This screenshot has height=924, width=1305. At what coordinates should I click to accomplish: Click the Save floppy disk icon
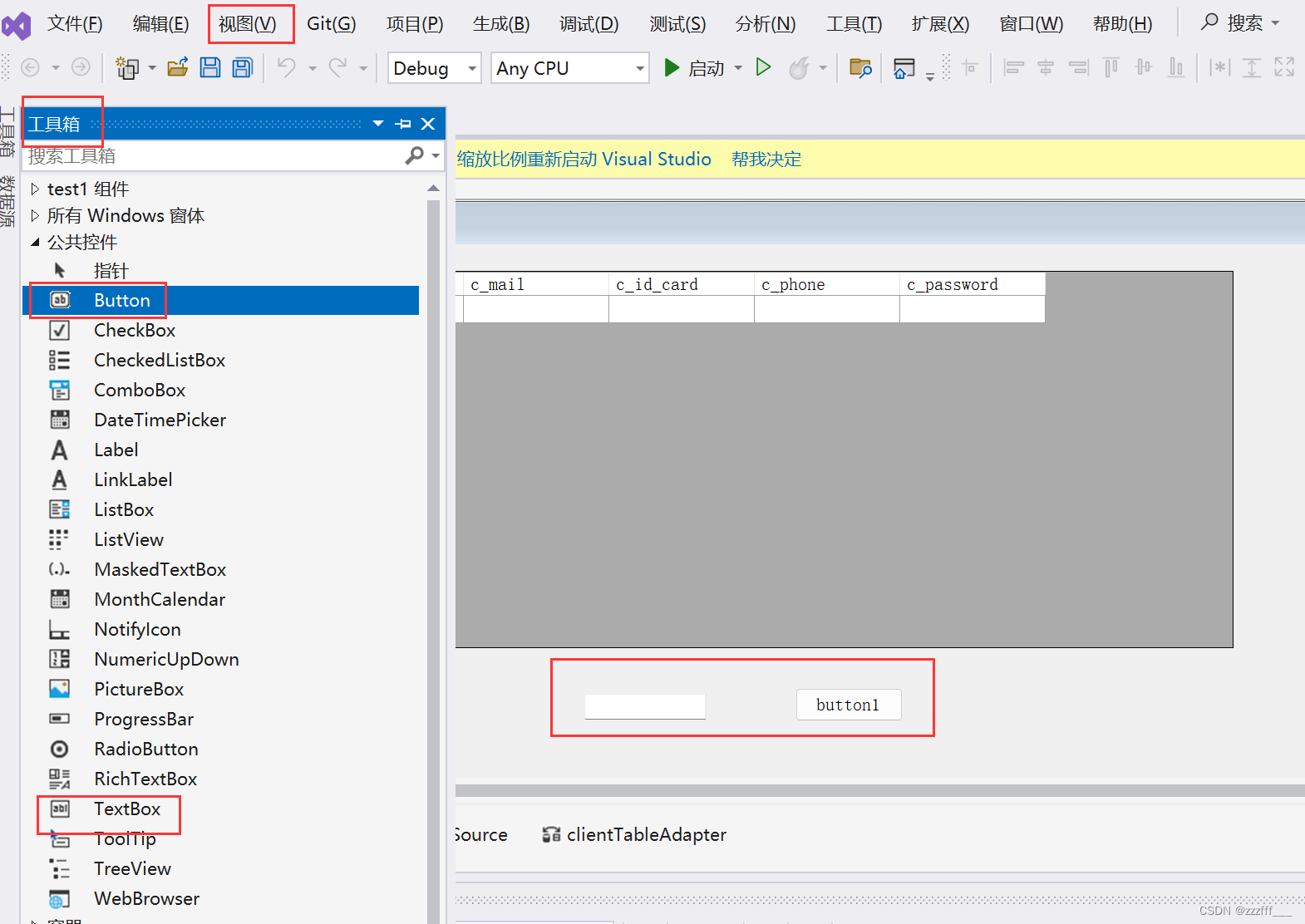pyautogui.click(x=210, y=67)
